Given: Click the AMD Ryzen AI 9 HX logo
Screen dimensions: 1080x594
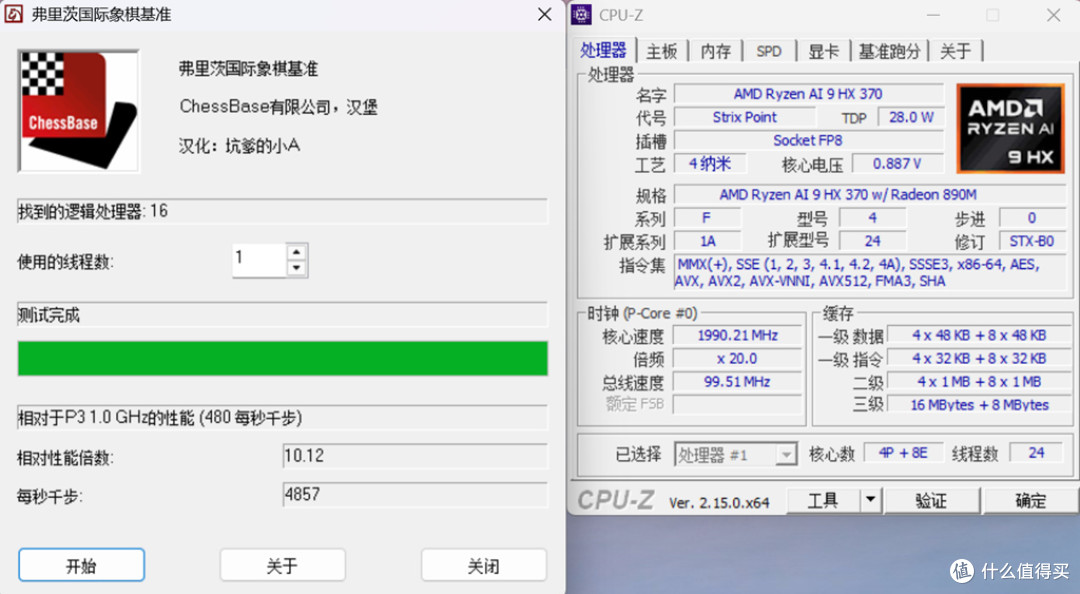Looking at the screenshot, I should (x=1010, y=128).
